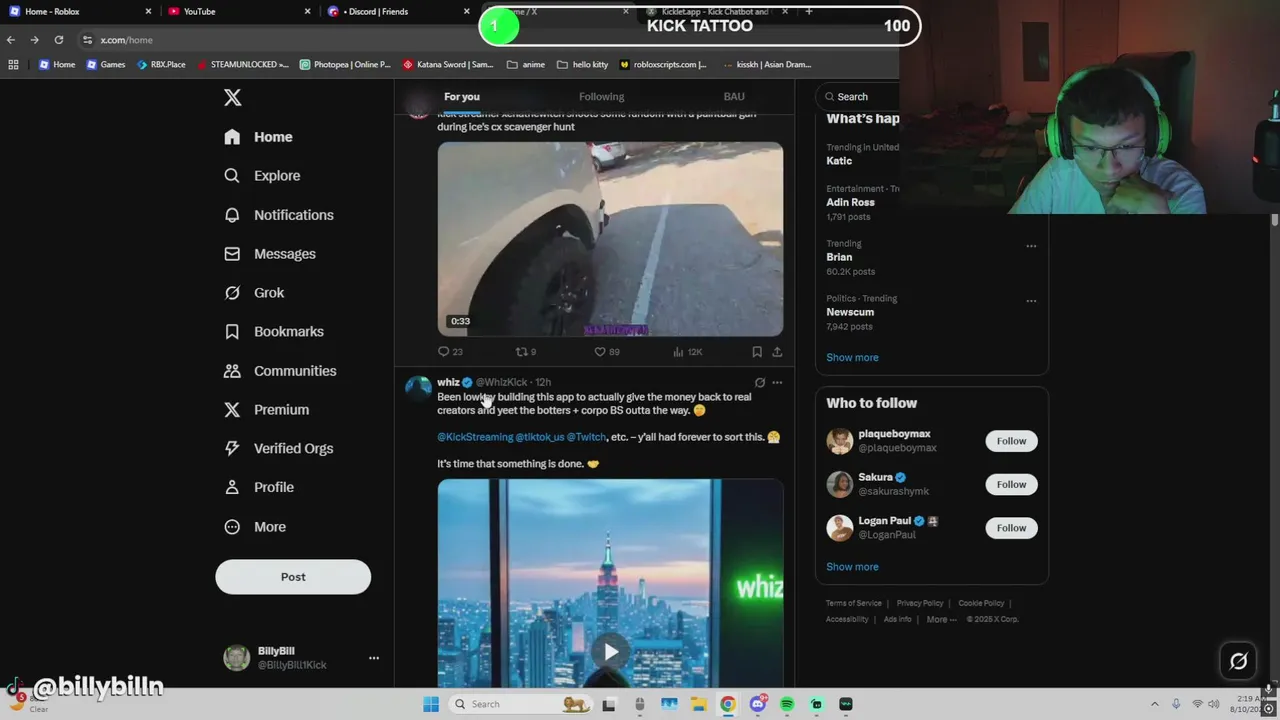
Task: Open File Explorer from the taskbar
Action: [x=699, y=704]
